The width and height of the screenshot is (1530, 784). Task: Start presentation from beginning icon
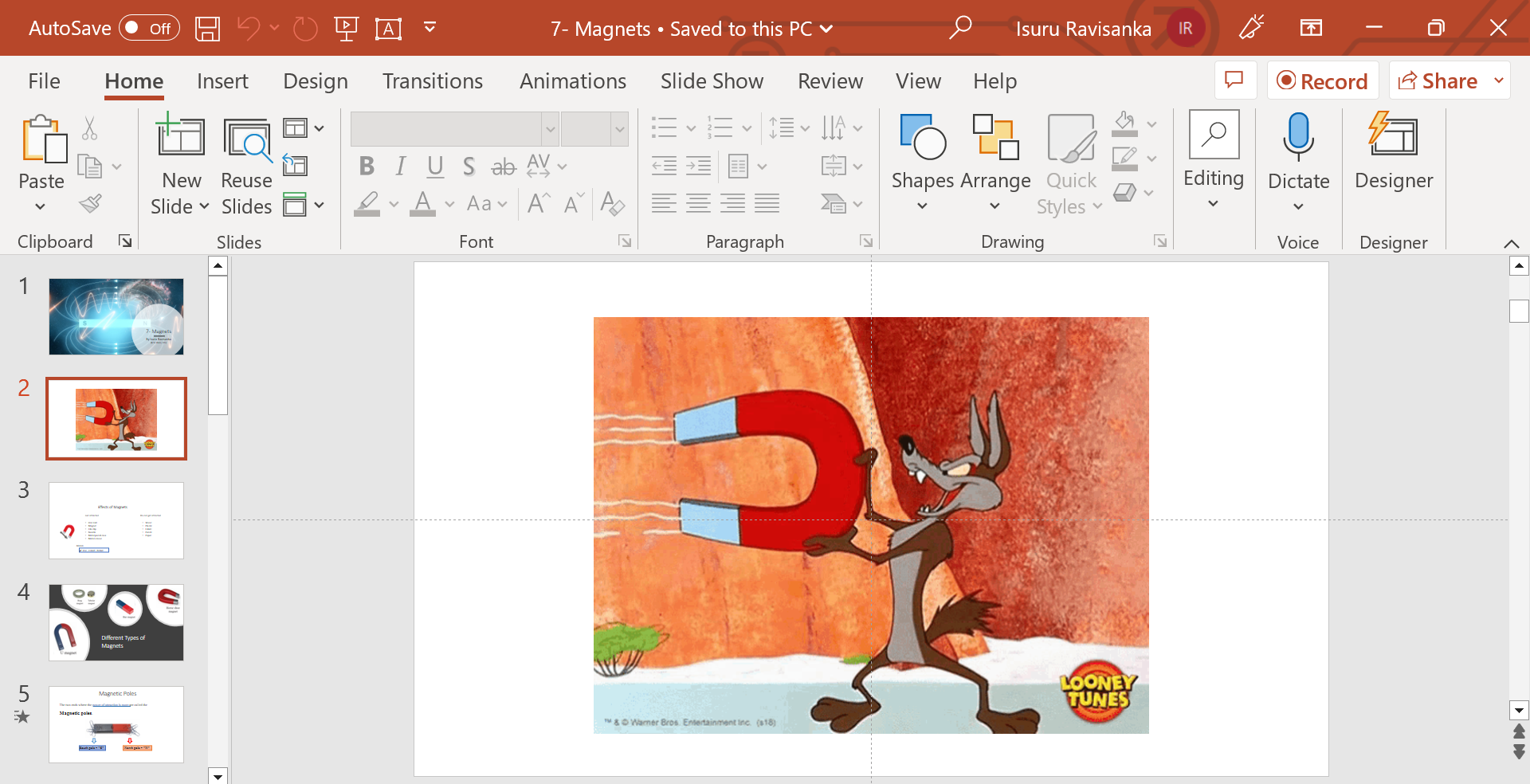[x=347, y=29]
